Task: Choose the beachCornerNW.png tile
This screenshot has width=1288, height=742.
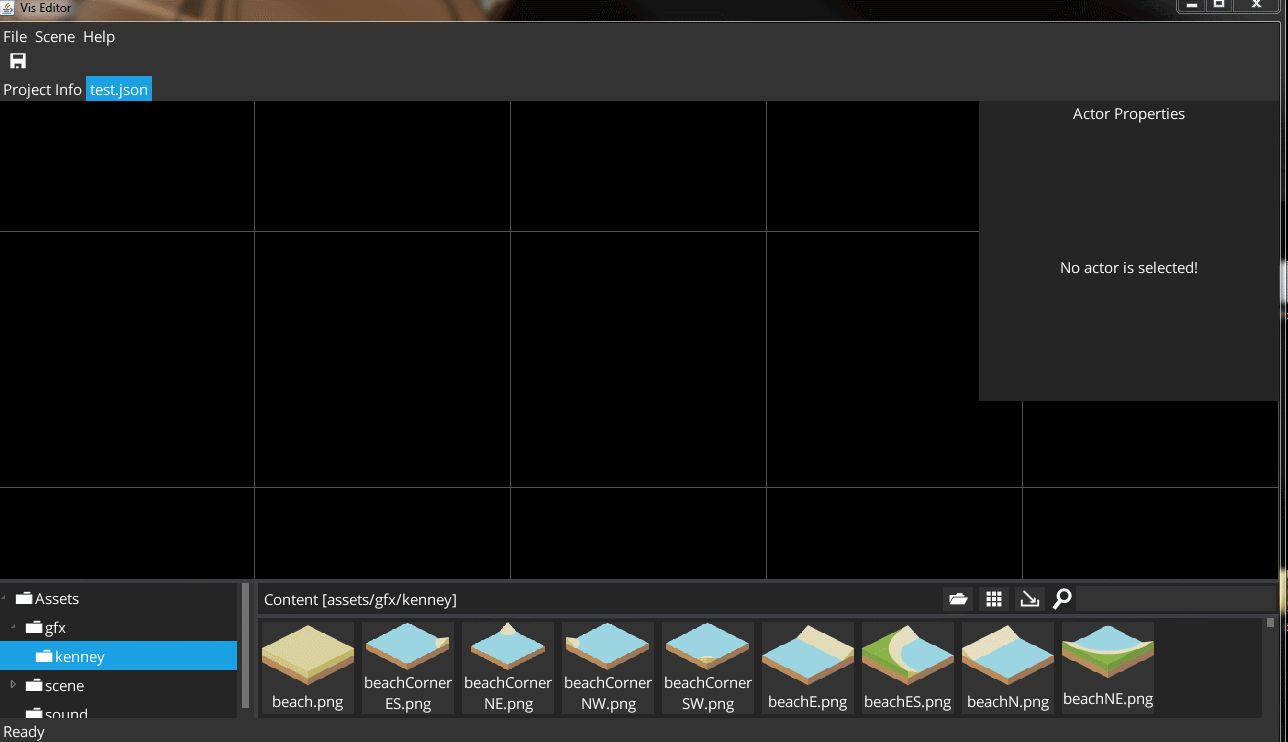Action: [x=608, y=666]
